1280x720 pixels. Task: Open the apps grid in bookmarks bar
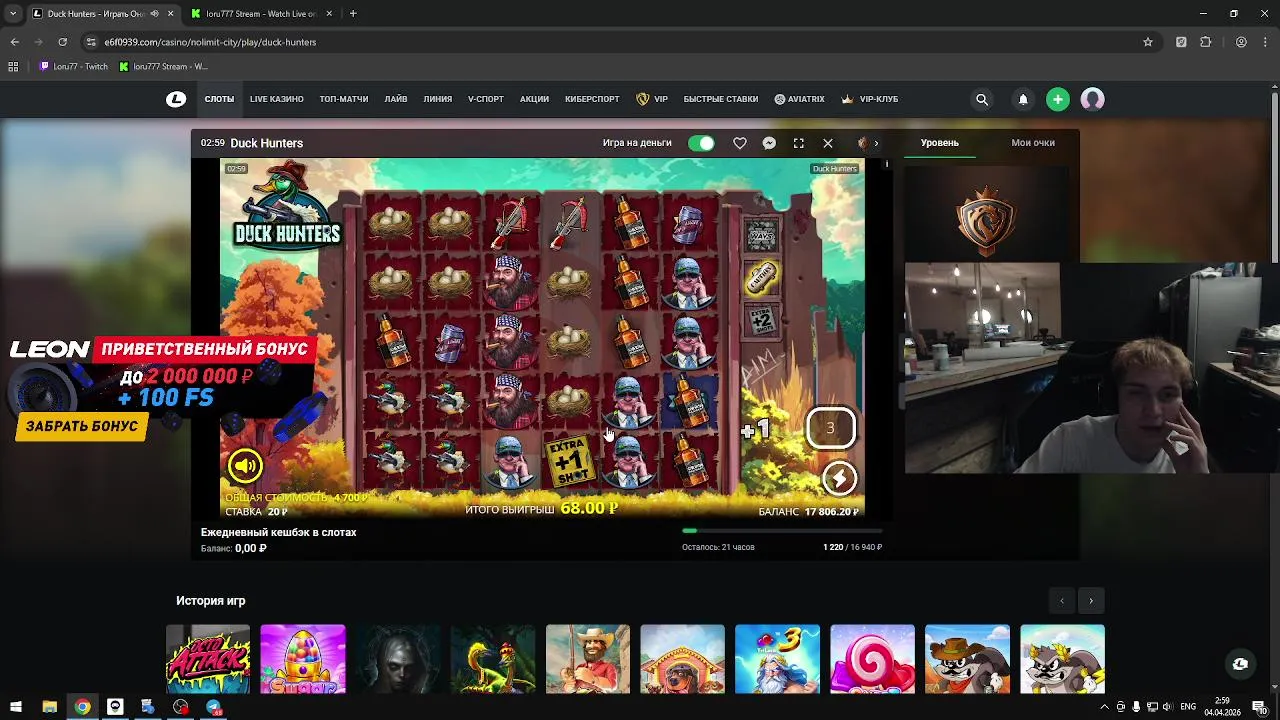pyautogui.click(x=13, y=66)
